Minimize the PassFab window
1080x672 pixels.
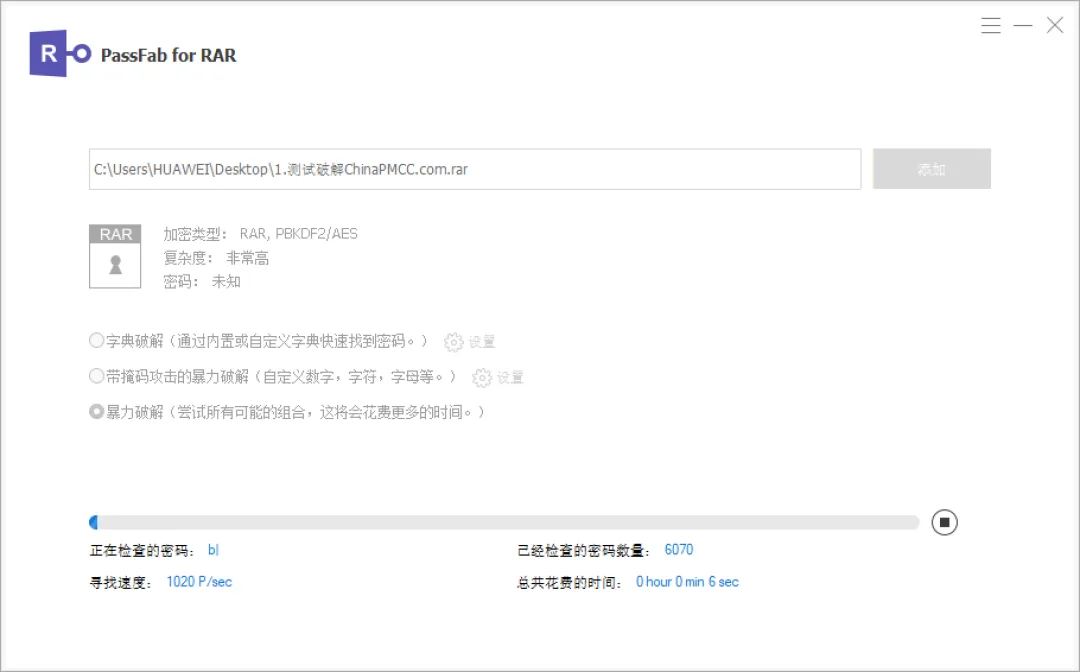[1023, 25]
